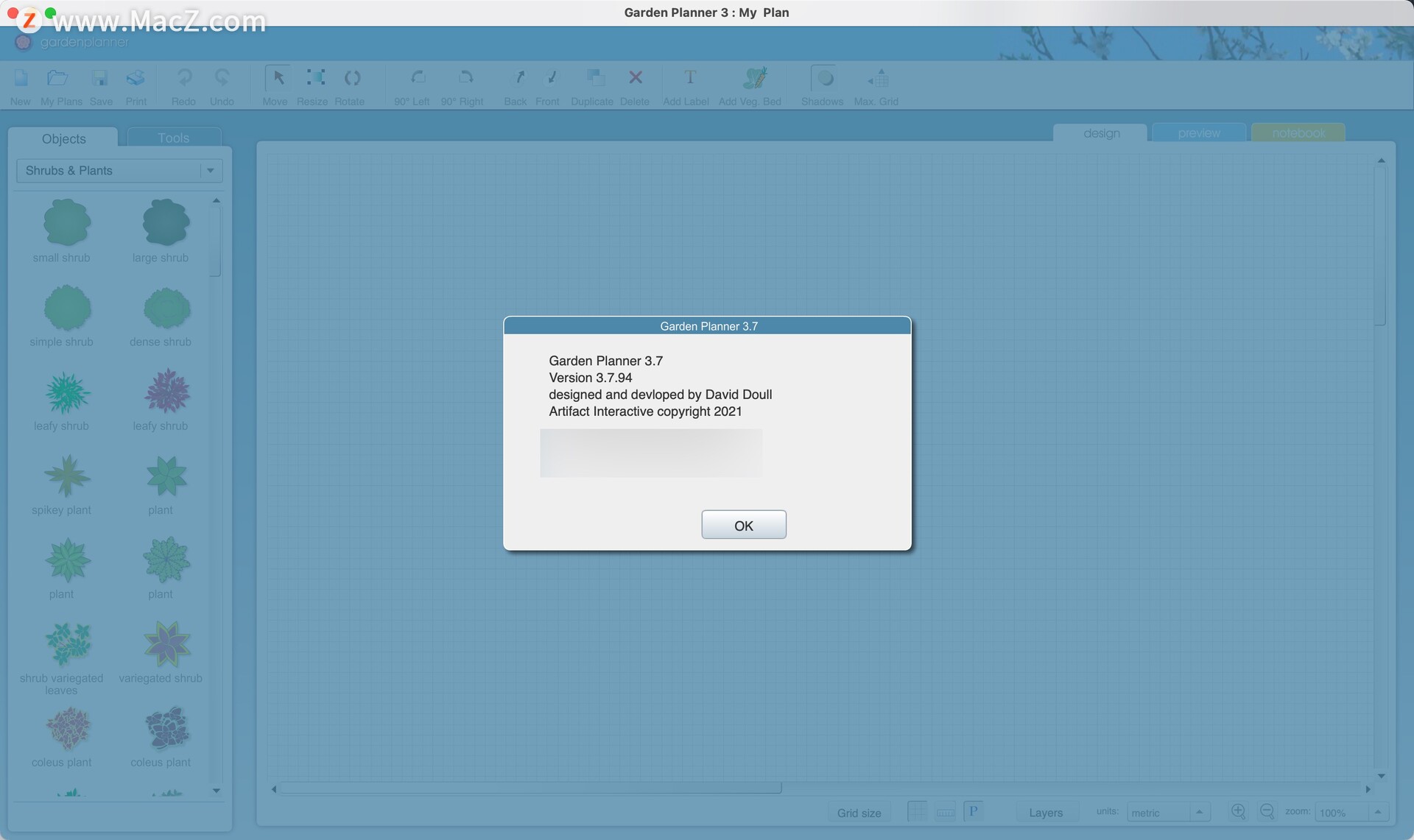Click the canvas horizontal scrollbar thumb
Screen dimensions: 1414x840
pos(530,788)
